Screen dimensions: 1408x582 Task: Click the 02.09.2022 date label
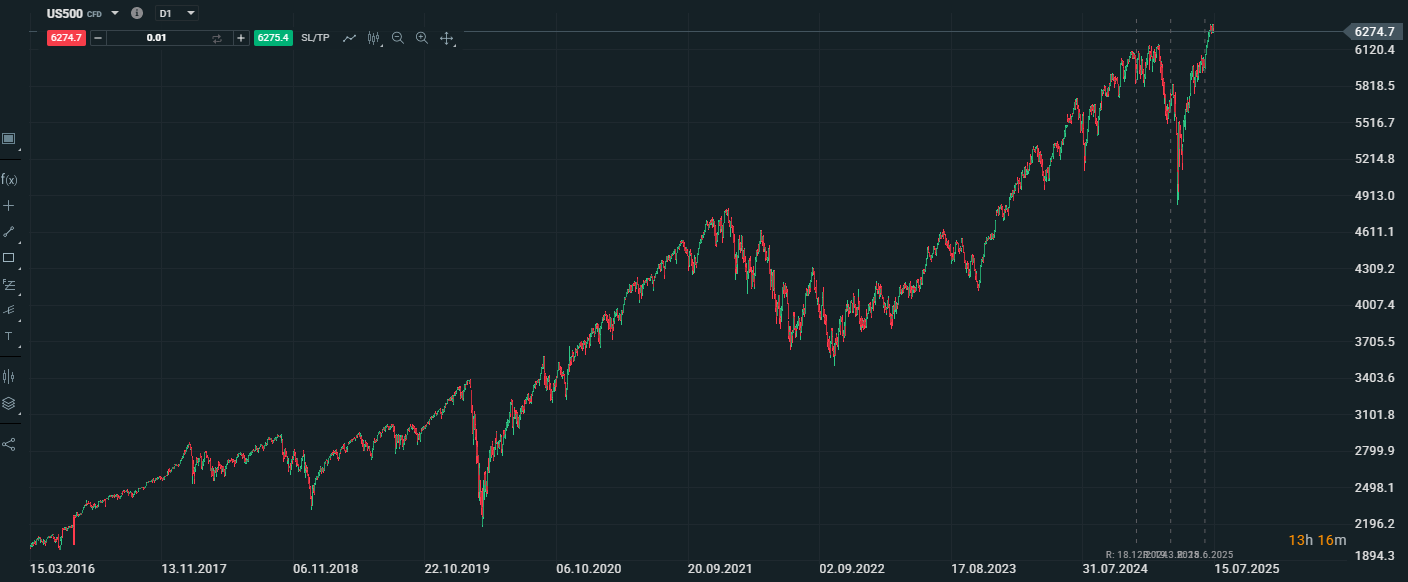[x=852, y=569]
